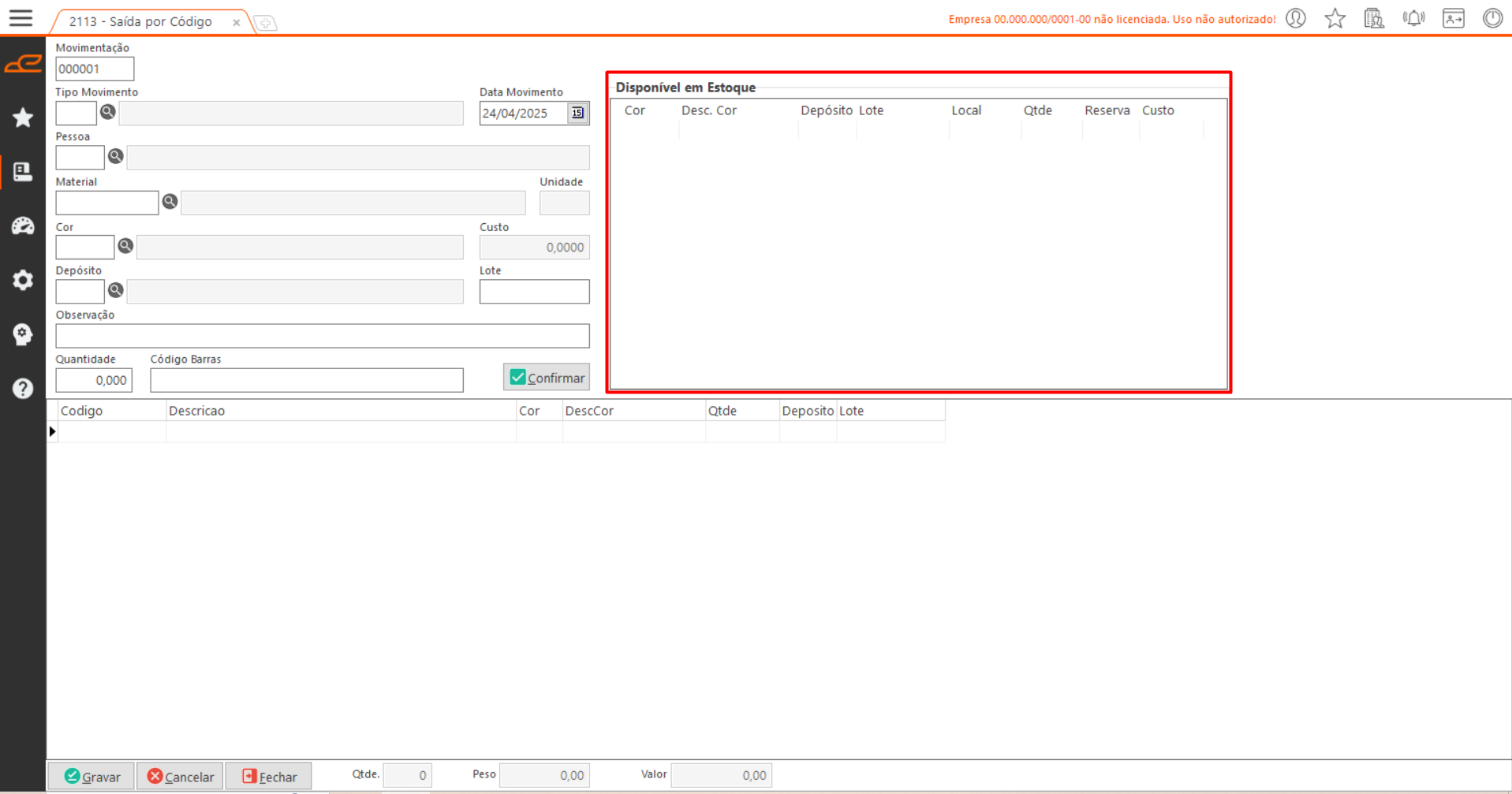The height and width of the screenshot is (794, 1512).
Task: Open the dashboard gauge sidebar icon
Action: coord(23,226)
